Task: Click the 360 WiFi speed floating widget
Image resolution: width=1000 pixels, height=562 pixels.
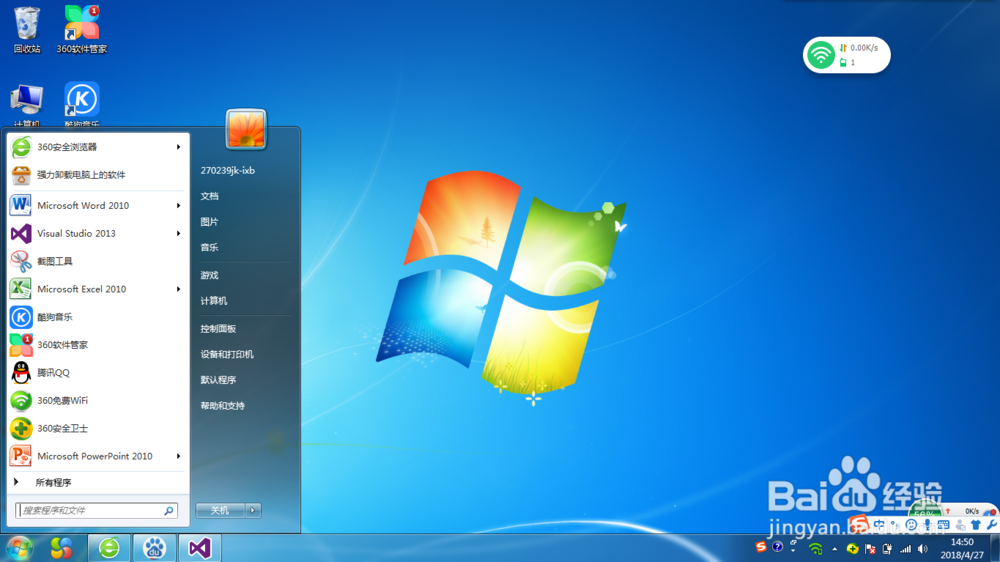Action: coord(846,55)
